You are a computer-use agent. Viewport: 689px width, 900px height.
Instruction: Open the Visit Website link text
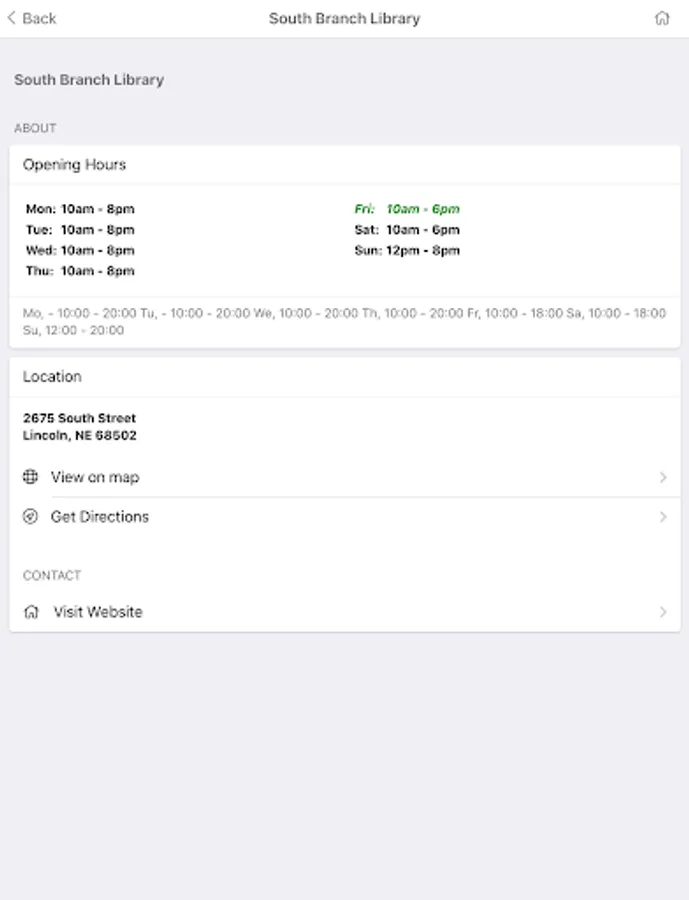tap(98, 612)
